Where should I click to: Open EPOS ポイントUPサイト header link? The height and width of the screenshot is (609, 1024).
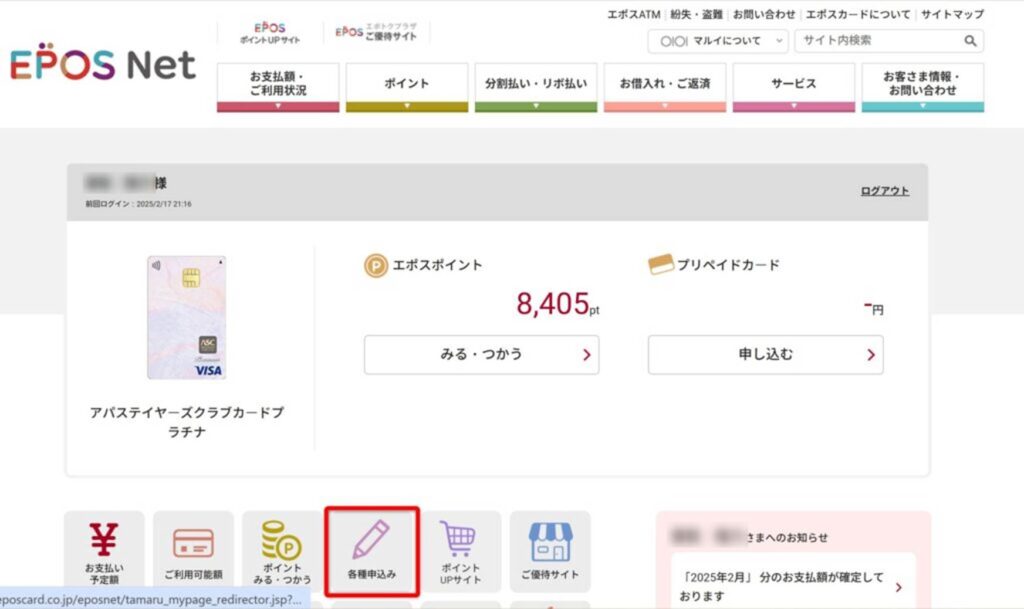click(x=270, y=33)
